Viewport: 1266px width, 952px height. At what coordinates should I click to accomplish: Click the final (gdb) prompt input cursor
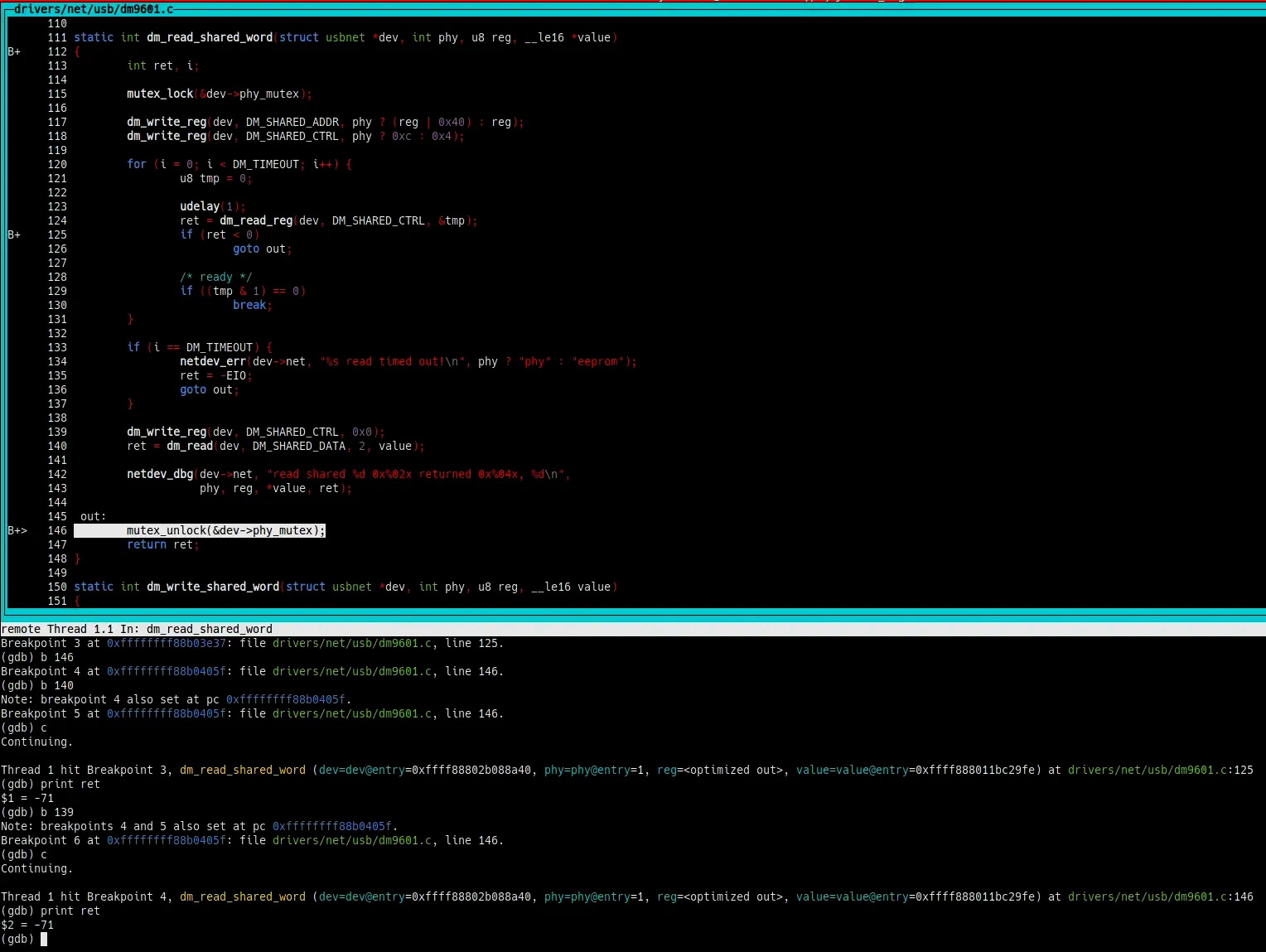44,939
